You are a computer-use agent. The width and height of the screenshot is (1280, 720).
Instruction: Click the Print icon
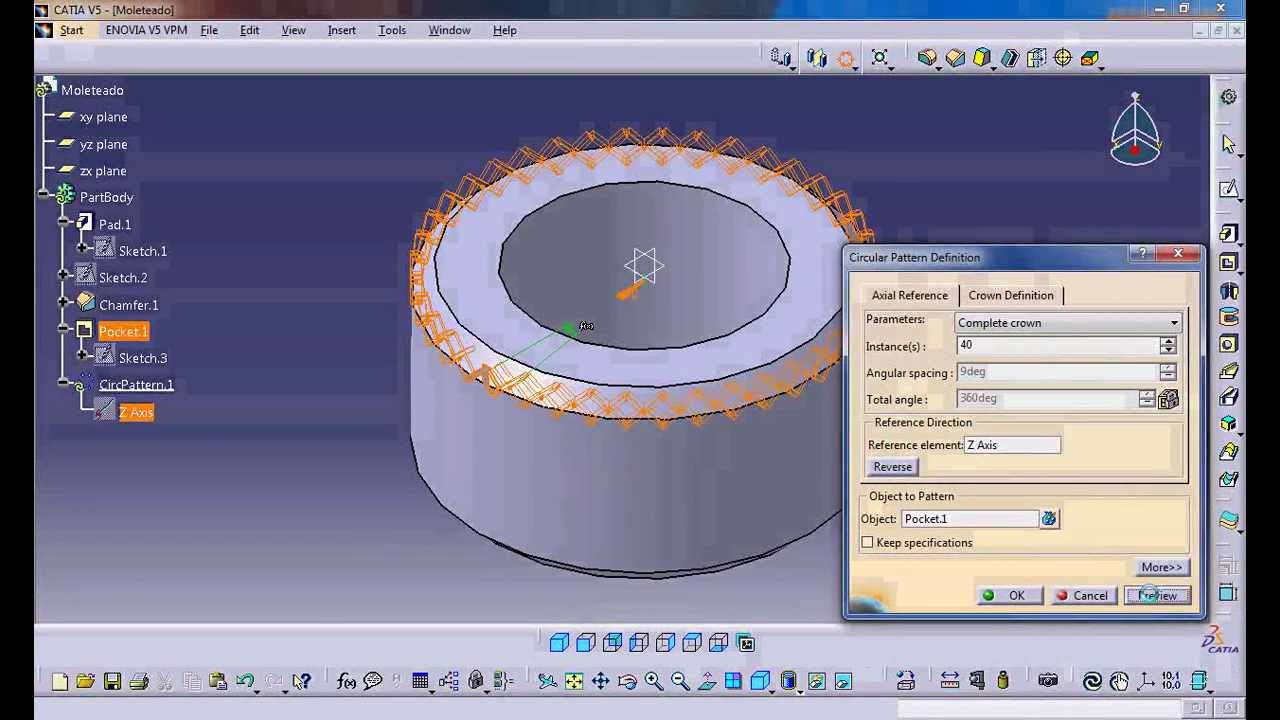138,682
